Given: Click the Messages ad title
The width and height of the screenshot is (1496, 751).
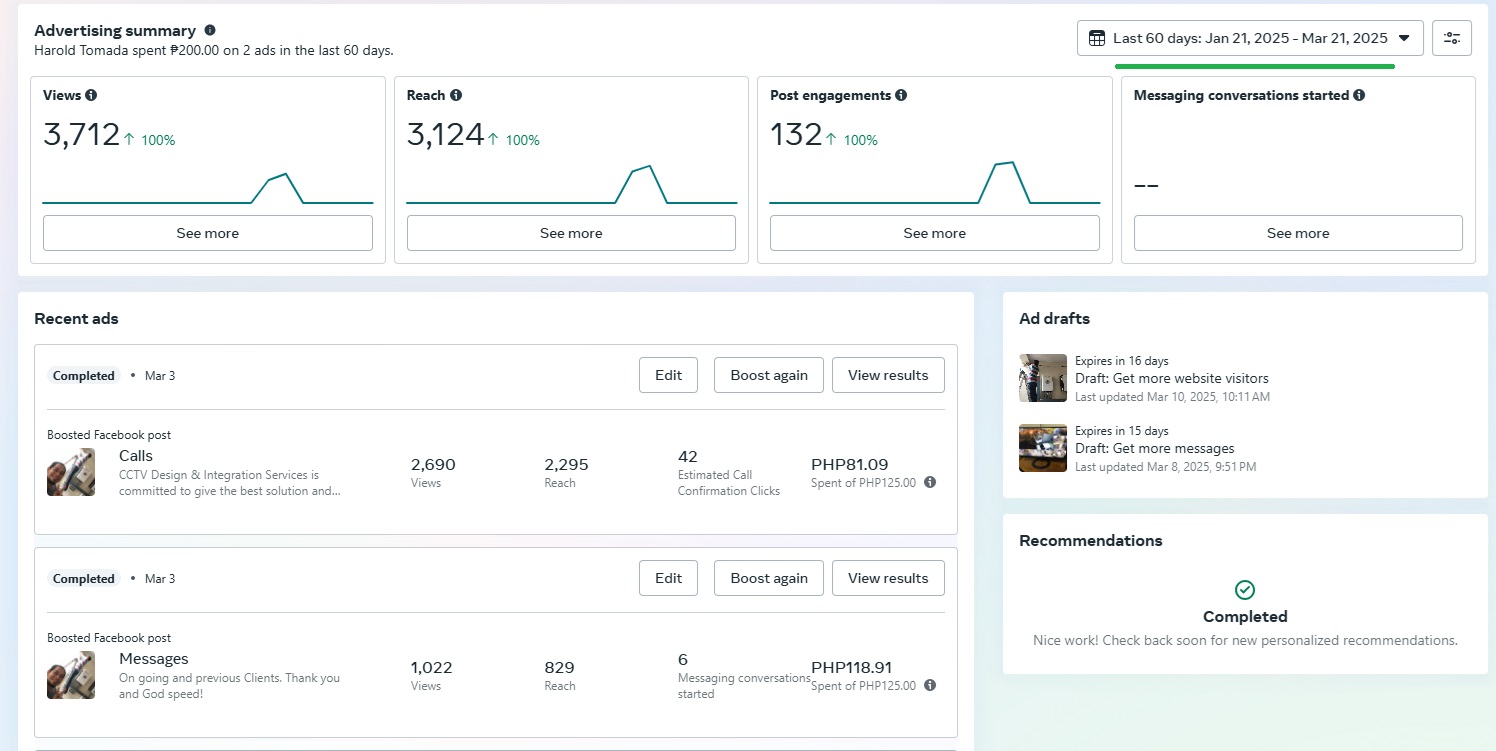Looking at the screenshot, I should point(154,659).
